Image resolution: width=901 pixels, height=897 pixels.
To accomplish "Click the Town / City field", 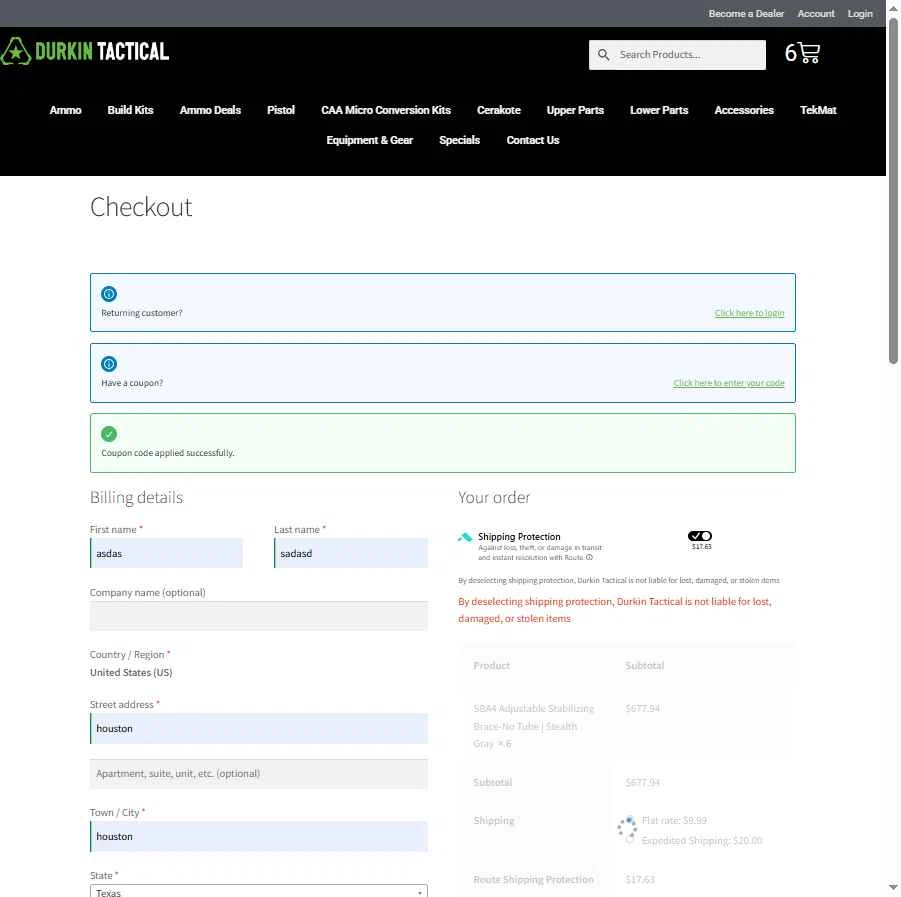I will (259, 837).
